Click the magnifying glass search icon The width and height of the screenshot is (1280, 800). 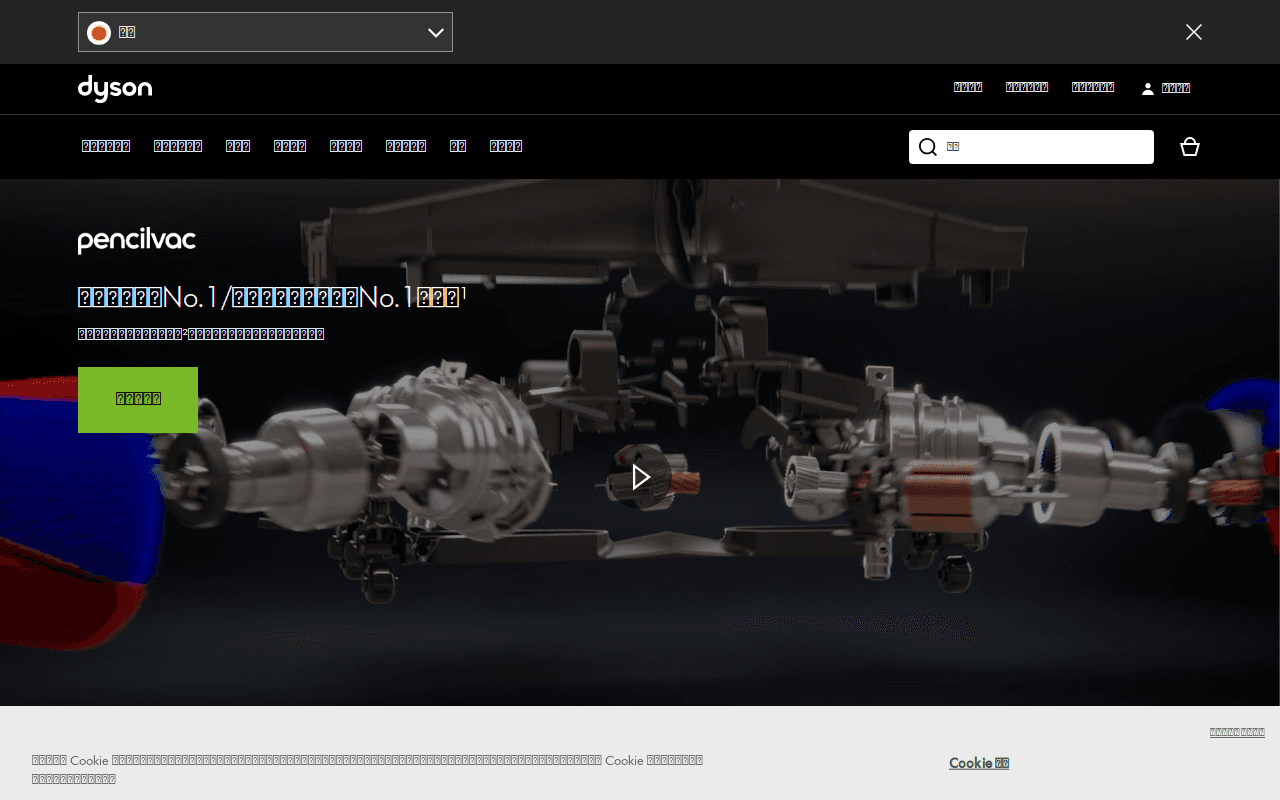pos(928,147)
